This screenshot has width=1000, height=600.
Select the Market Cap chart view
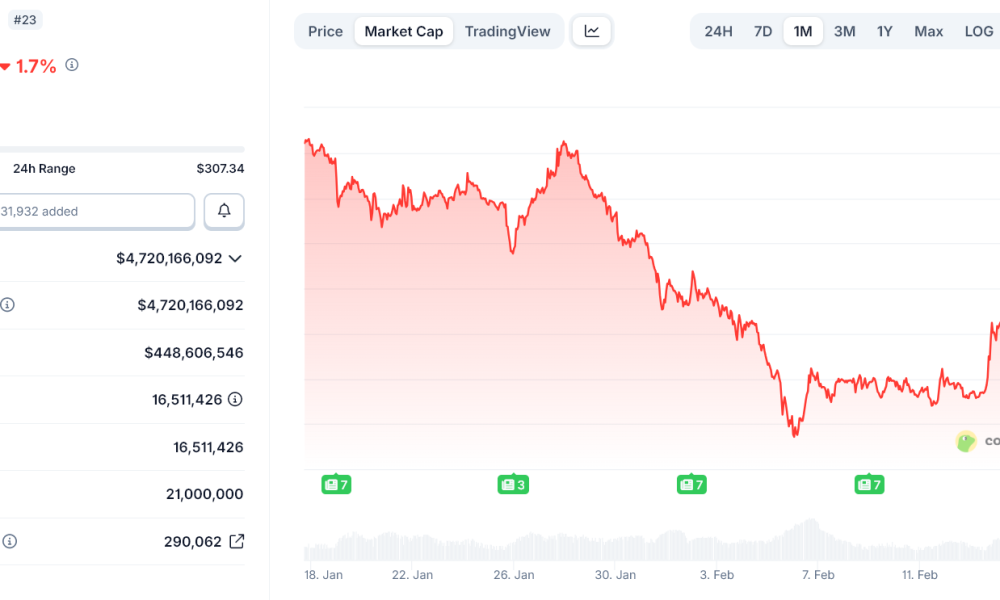[x=403, y=31]
